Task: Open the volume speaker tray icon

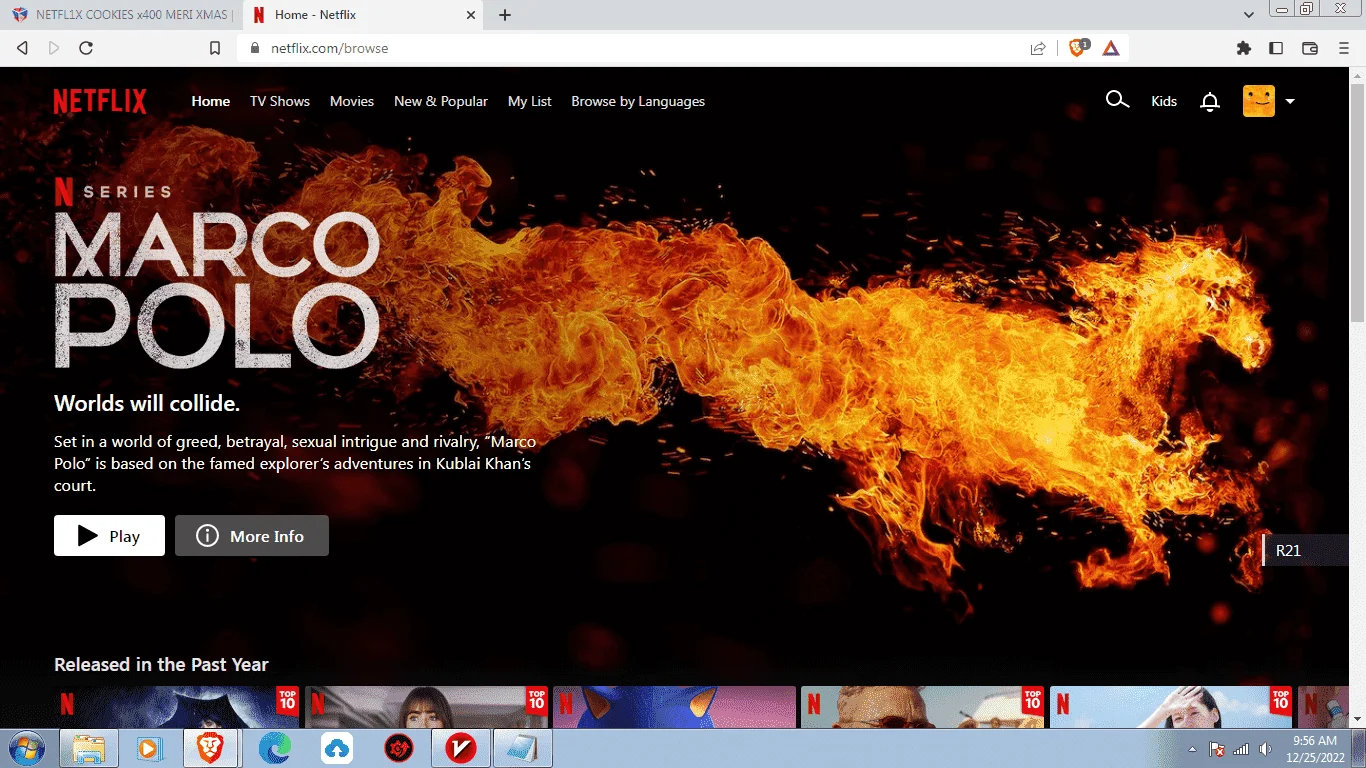Action: click(1266, 749)
